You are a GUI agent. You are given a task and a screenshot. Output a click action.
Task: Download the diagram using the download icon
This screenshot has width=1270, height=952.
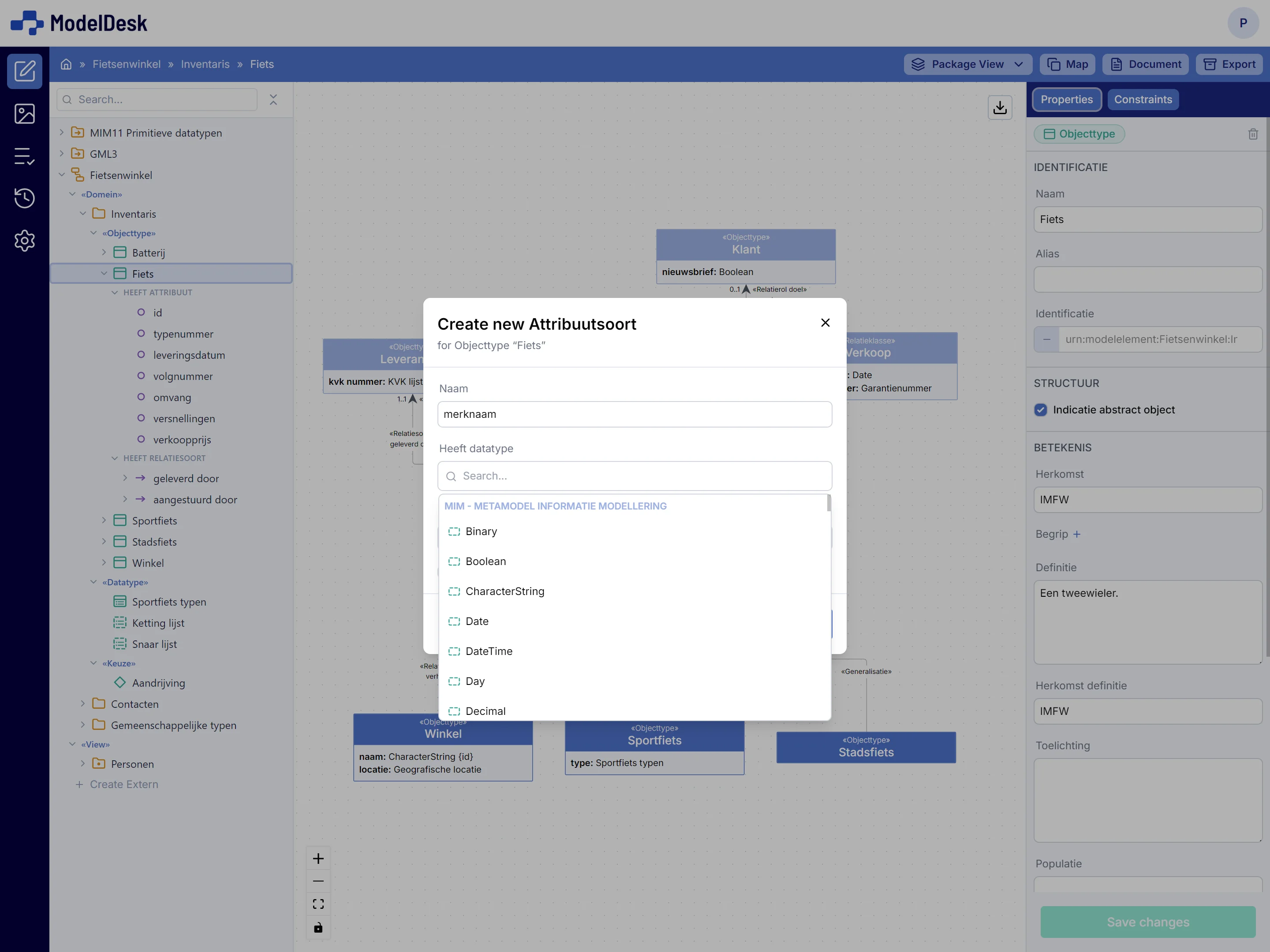click(x=1000, y=107)
